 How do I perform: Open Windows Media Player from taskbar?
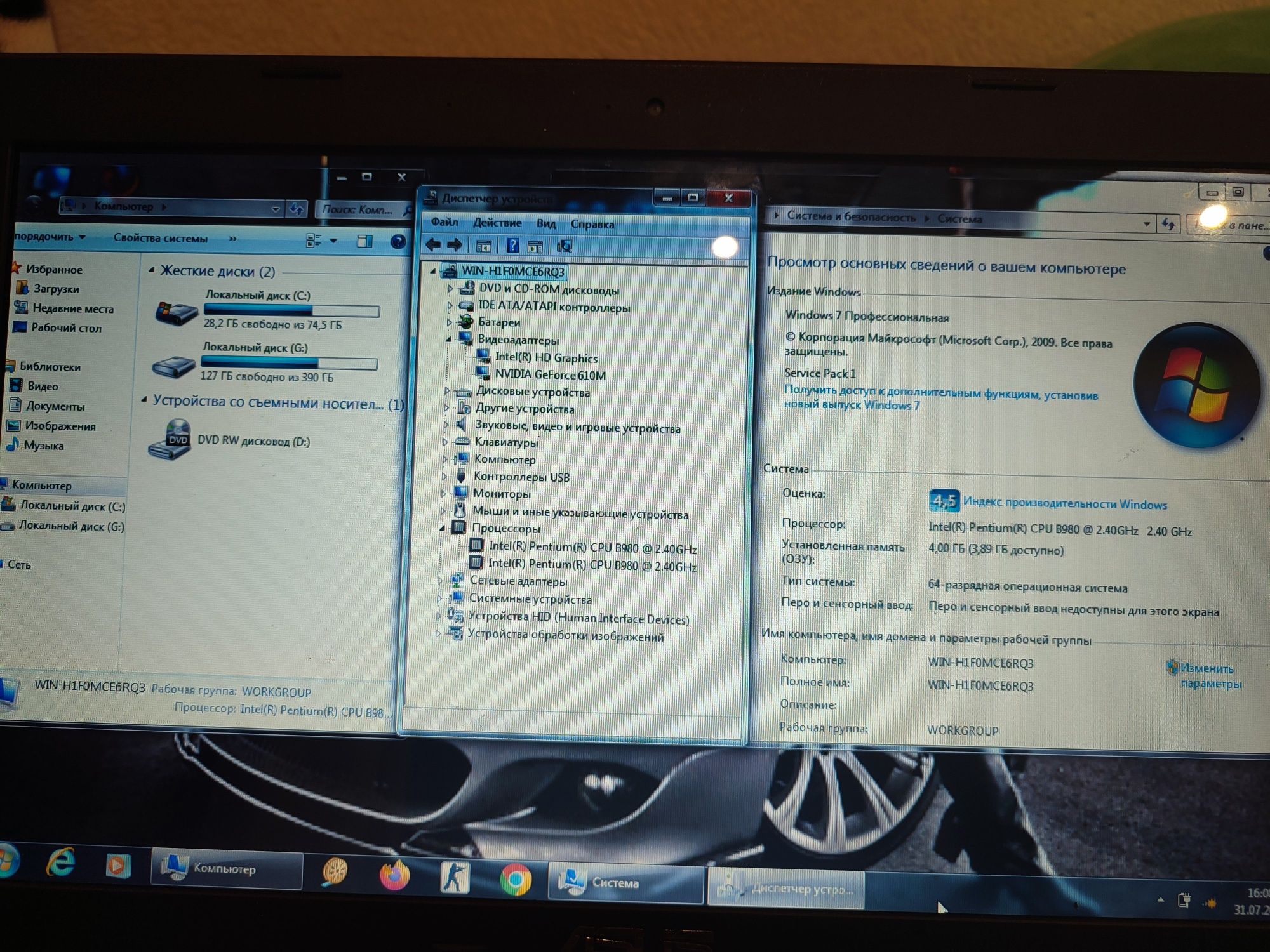click(118, 866)
